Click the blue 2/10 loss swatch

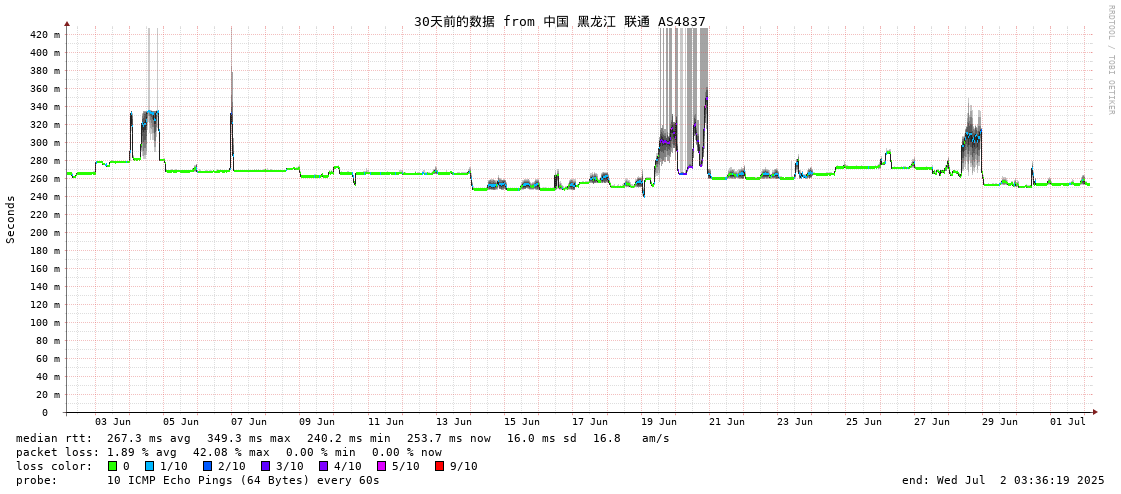[x=207, y=466]
